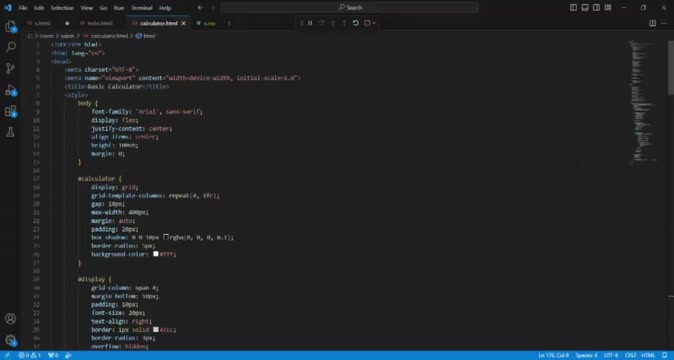Open the Manage gear icon
The height and width of the screenshot is (360, 674).
[10, 341]
